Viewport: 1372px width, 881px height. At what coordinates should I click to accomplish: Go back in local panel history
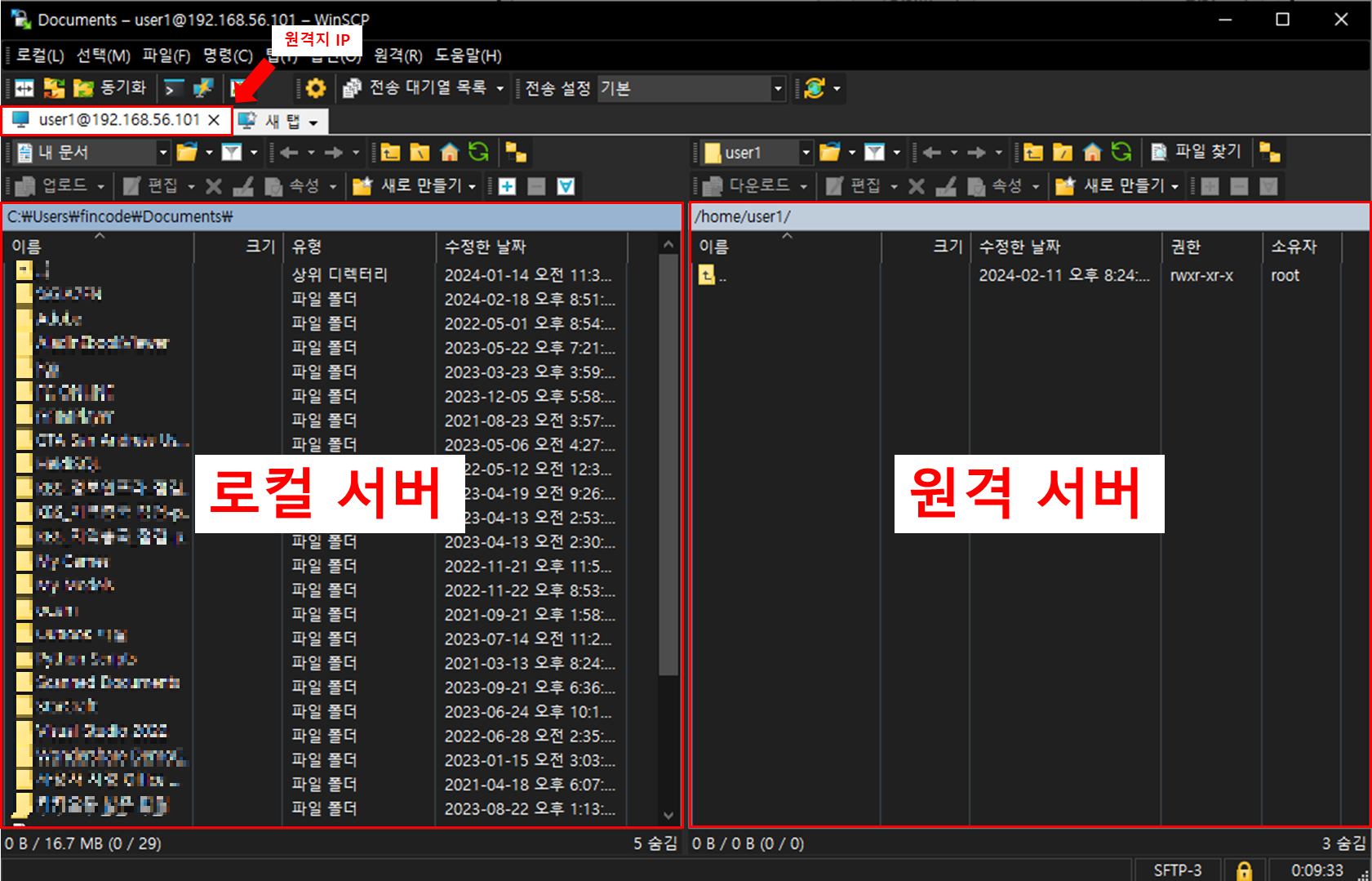289,153
